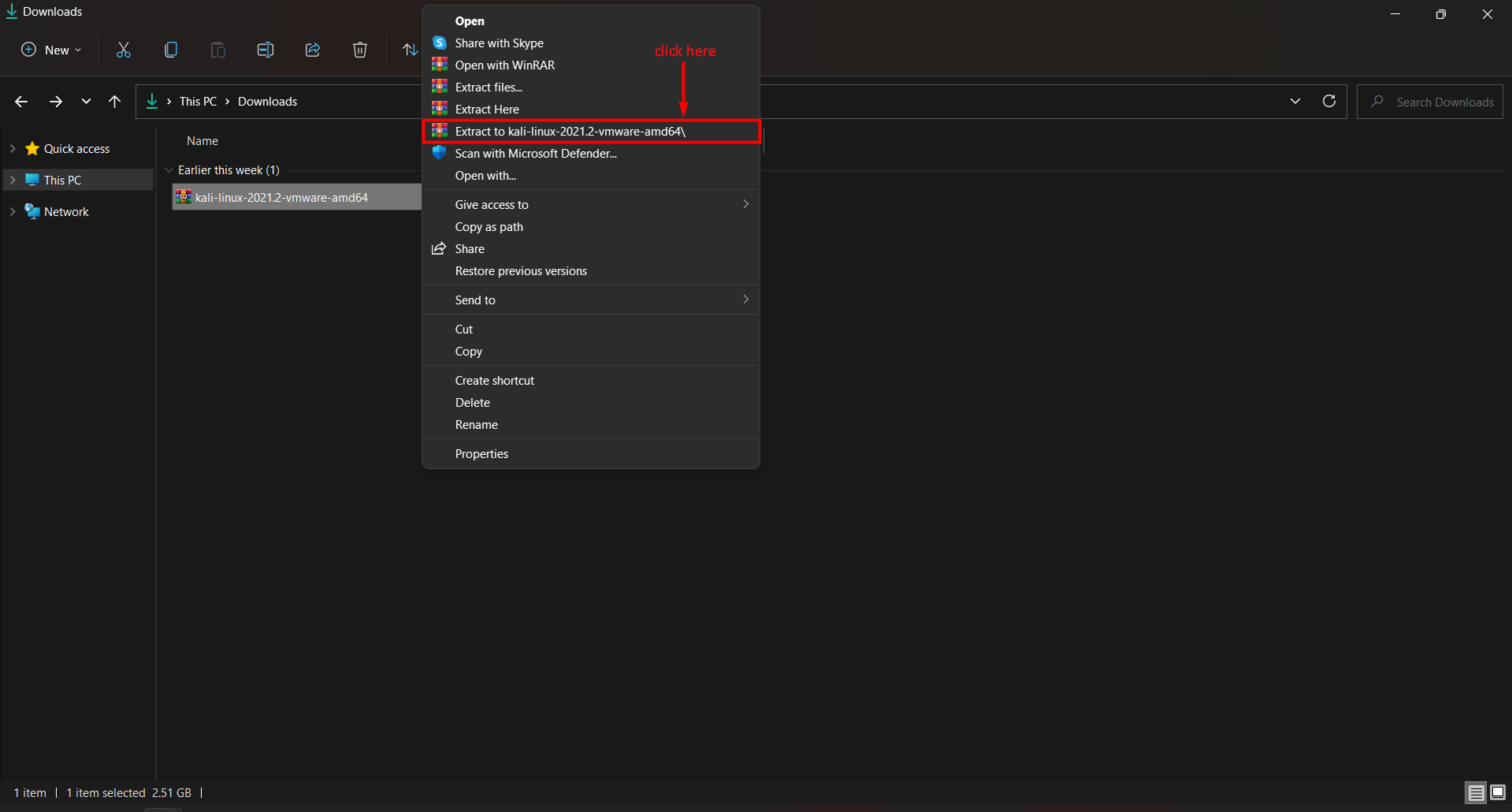The height and width of the screenshot is (812, 1512).
Task: Navigate back with the back arrow
Action: click(x=21, y=101)
